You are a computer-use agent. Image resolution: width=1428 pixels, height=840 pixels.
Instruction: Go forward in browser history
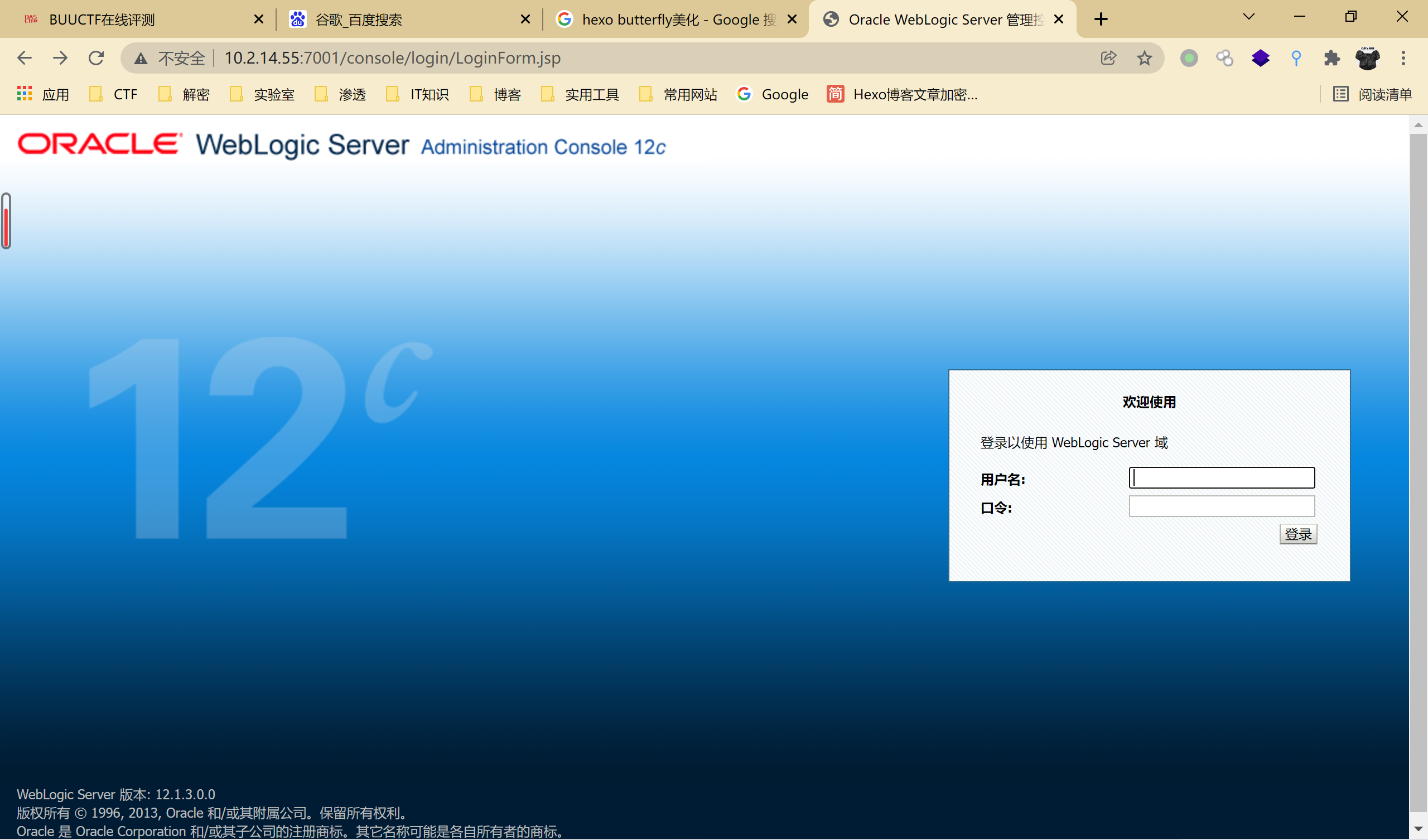coord(60,58)
